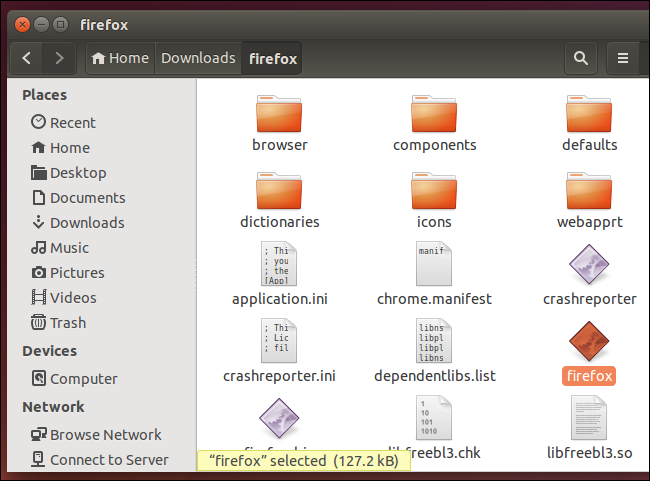Select the libfreebl3.chk binary file icon
650x481 pixels.
point(434,418)
